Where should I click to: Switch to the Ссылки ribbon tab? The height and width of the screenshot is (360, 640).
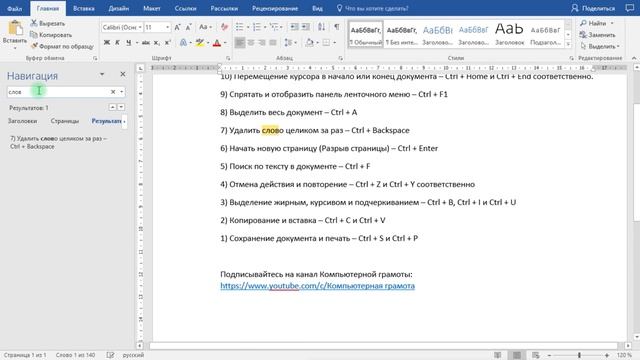pos(185,8)
